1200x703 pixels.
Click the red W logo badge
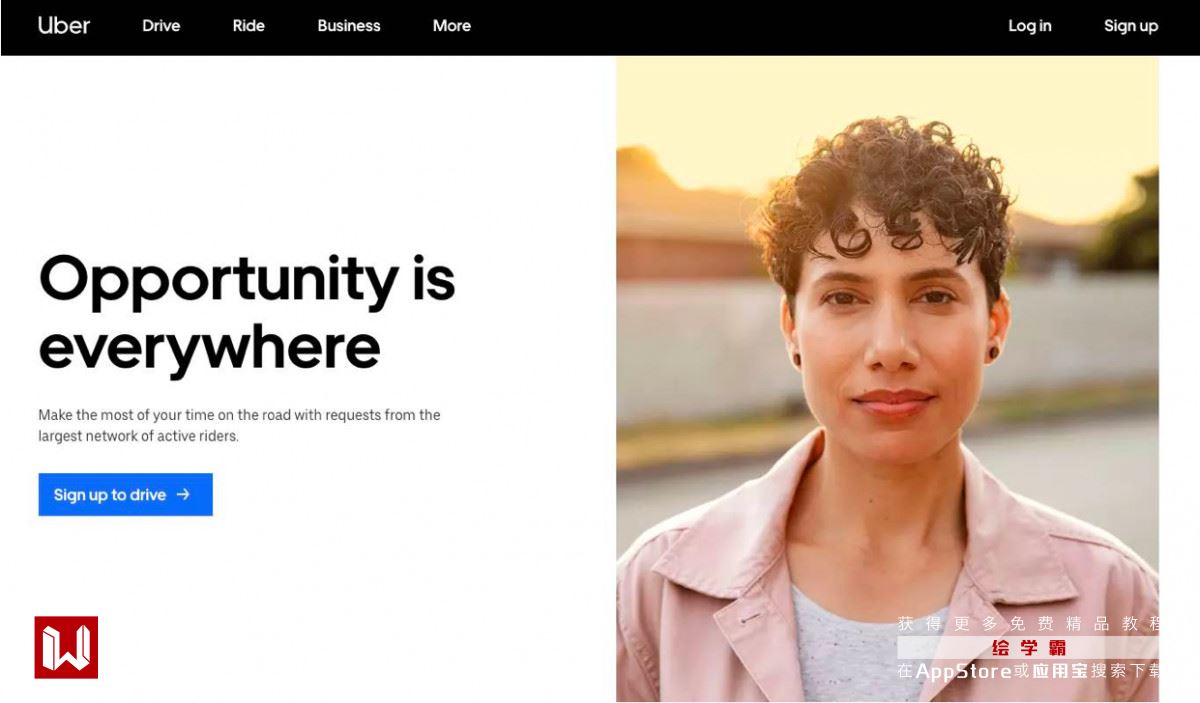[x=66, y=647]
